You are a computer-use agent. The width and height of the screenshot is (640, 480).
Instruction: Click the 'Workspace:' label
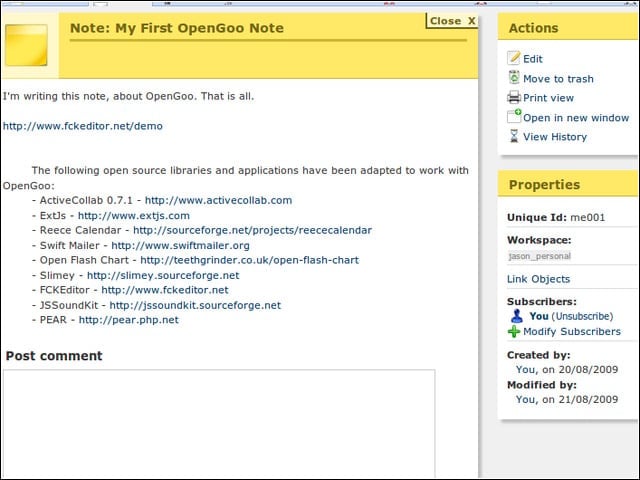pyautogui.click(x=539, y=240)
